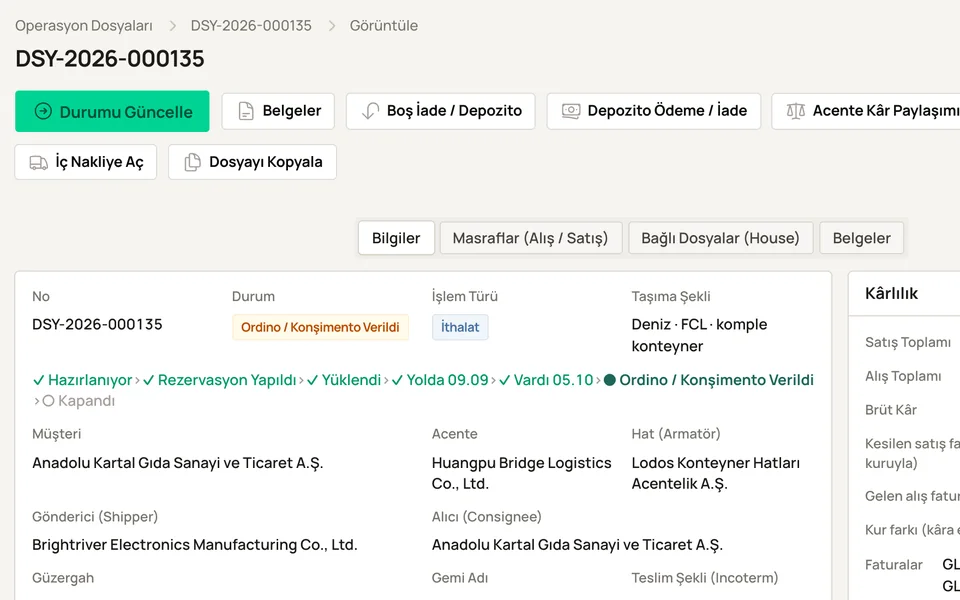960x600 pixels.
Task: Switch to the Masraflar (Alış / Satış) tab
Action: click(x=530, y=238)
